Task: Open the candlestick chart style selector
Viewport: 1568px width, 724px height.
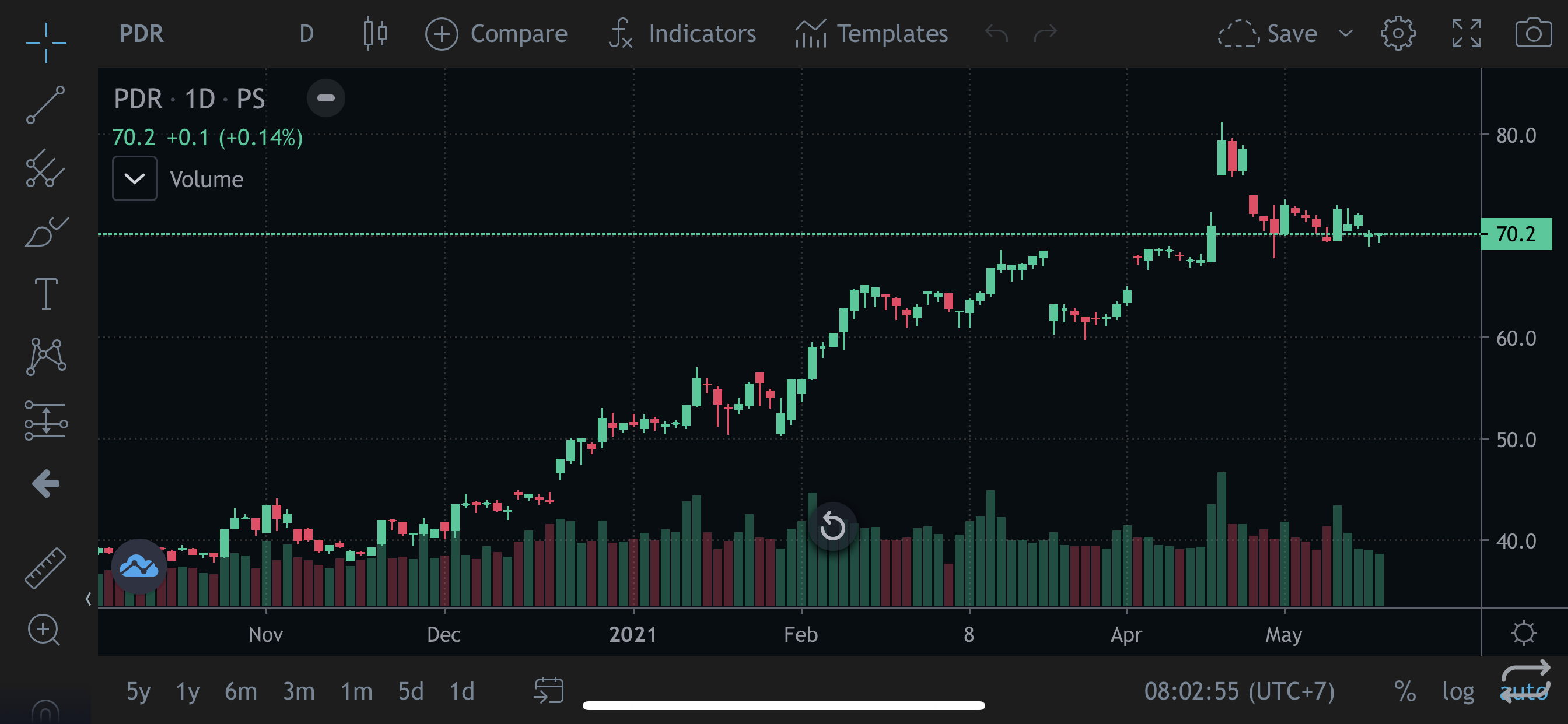Action: coord(374,33)
